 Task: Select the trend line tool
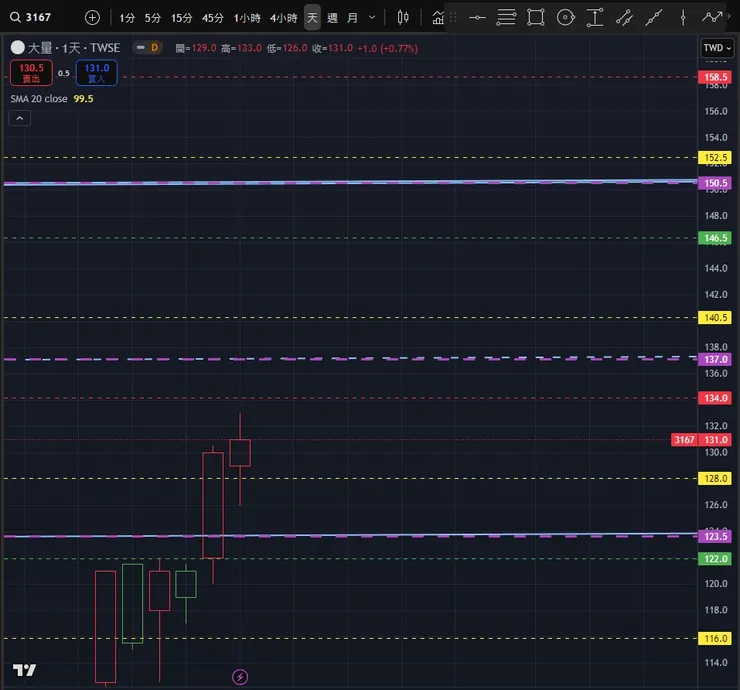coord(654,18)
